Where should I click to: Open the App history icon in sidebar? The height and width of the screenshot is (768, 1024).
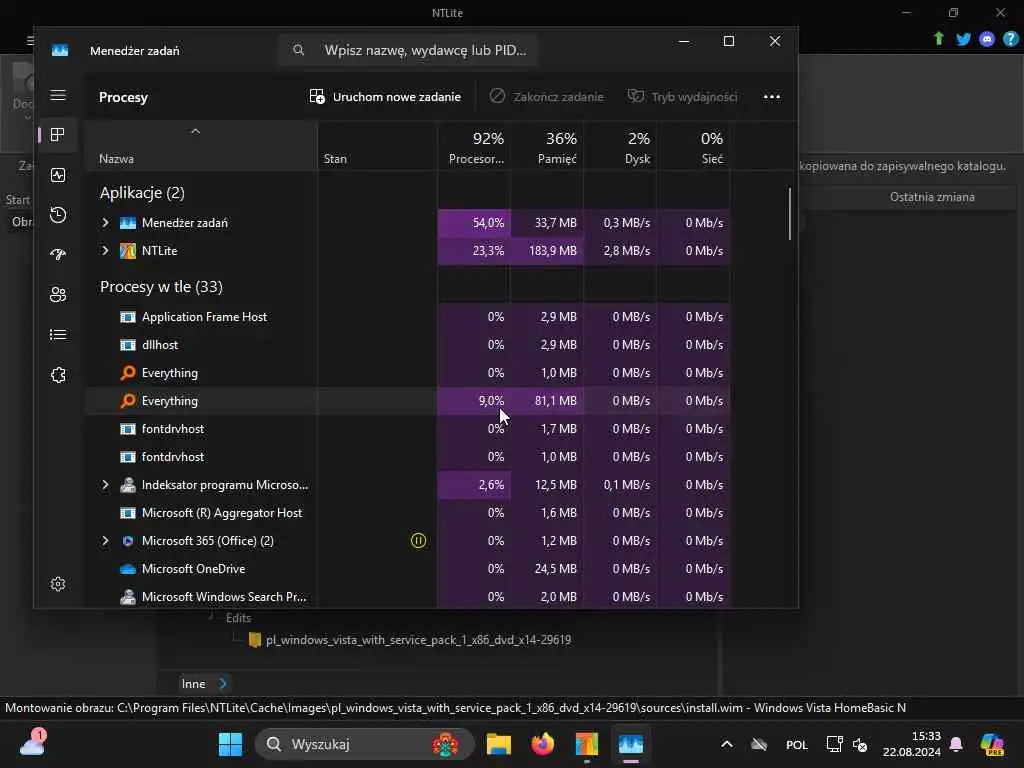pos(58,215)
